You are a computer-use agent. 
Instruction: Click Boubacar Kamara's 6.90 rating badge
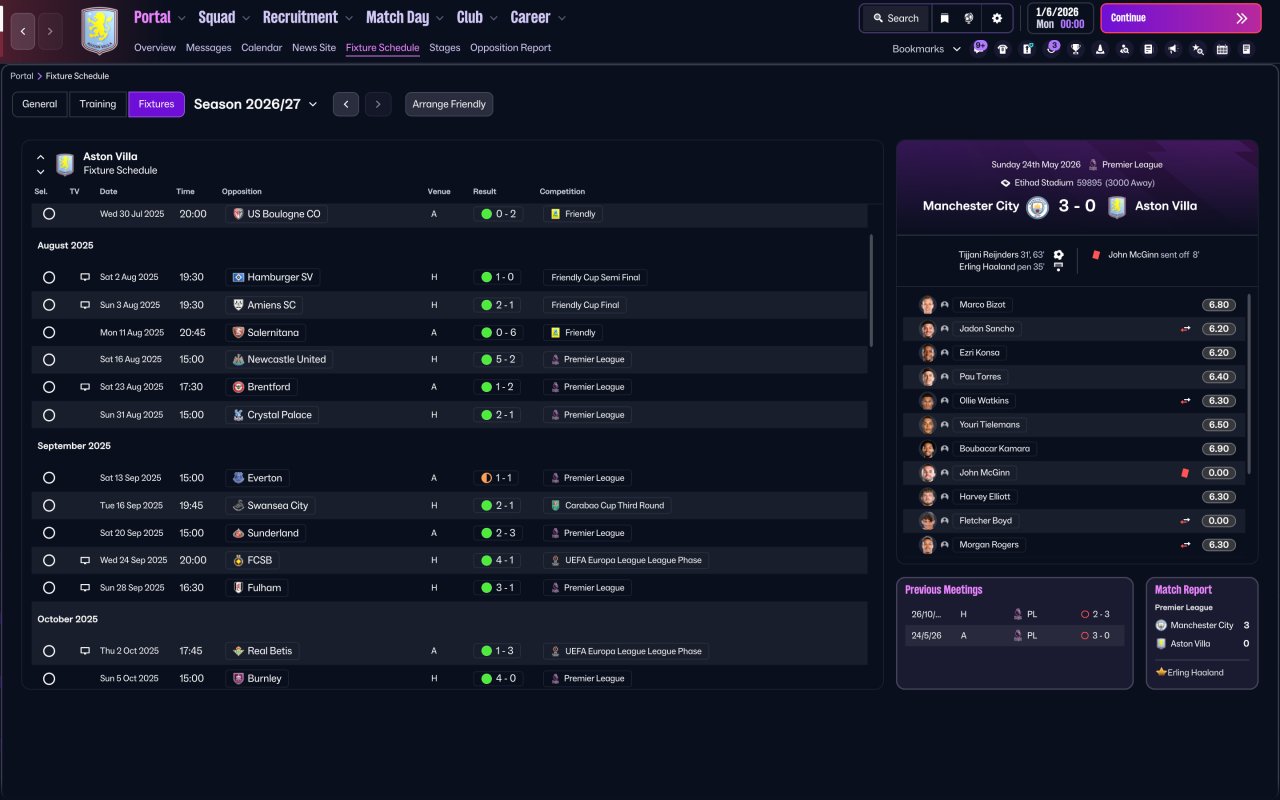[1218, 449]
